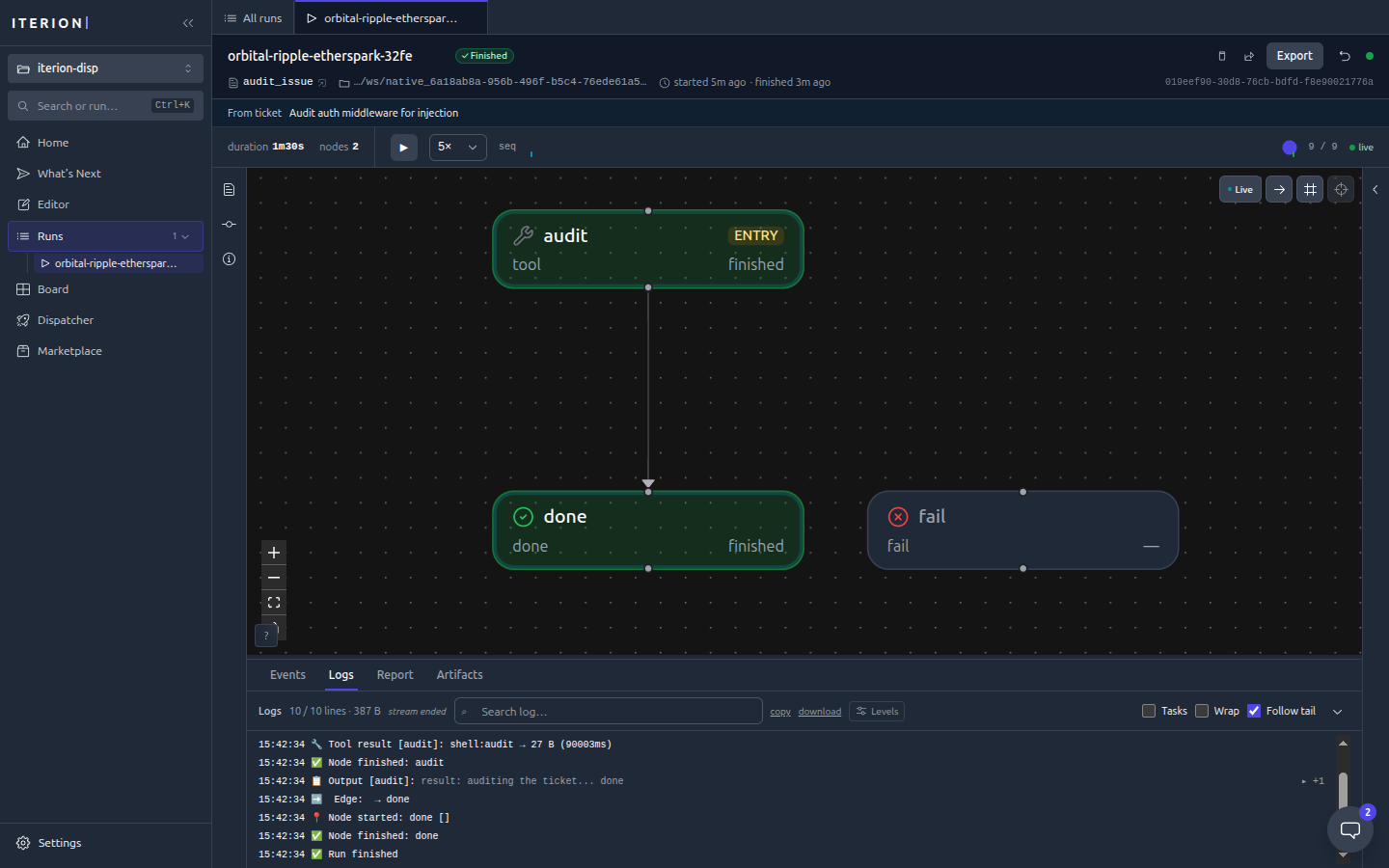Enable the Tasks checkbox
1389x868 pixels.
click(x=1149, y=711)
